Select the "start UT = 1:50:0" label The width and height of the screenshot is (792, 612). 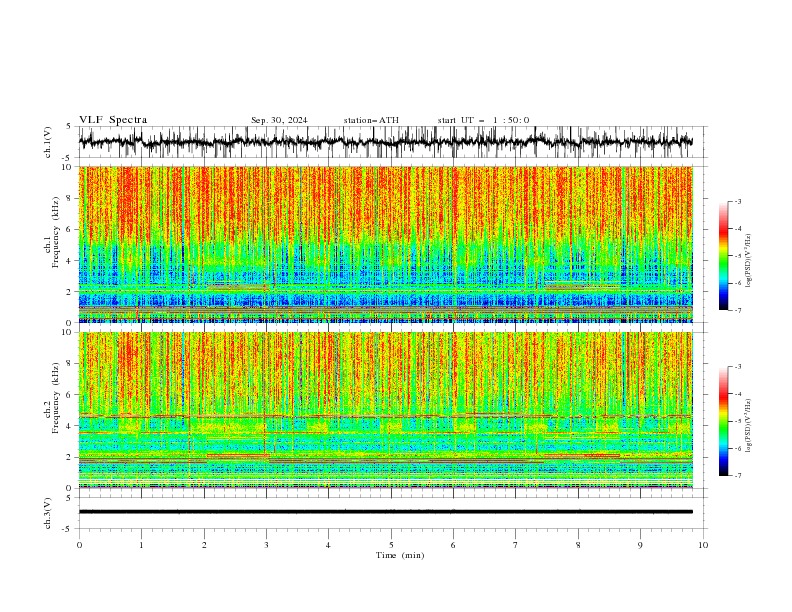click(483, 120)
